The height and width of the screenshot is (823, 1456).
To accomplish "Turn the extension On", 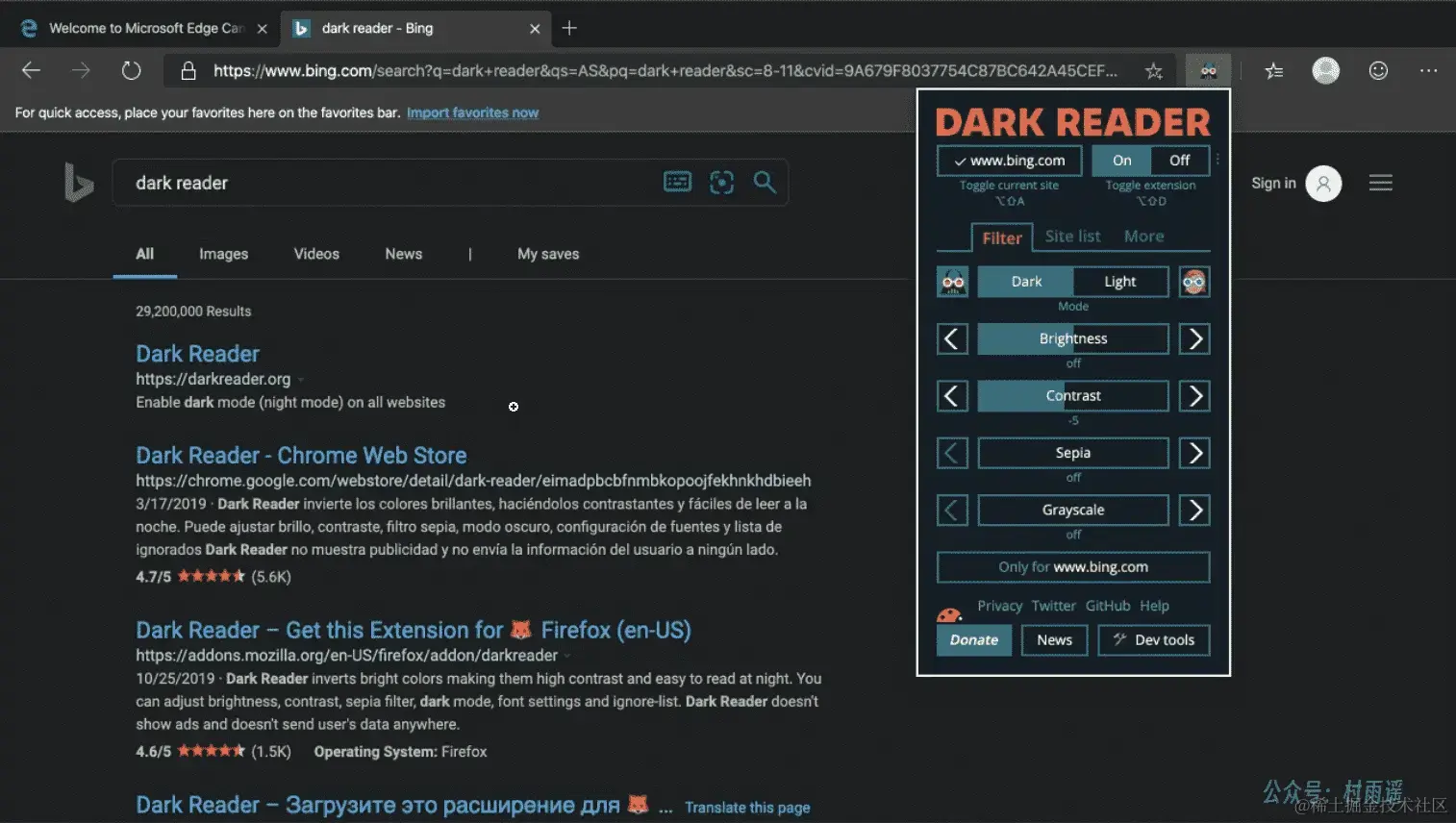I will [x=1121, y=161].
